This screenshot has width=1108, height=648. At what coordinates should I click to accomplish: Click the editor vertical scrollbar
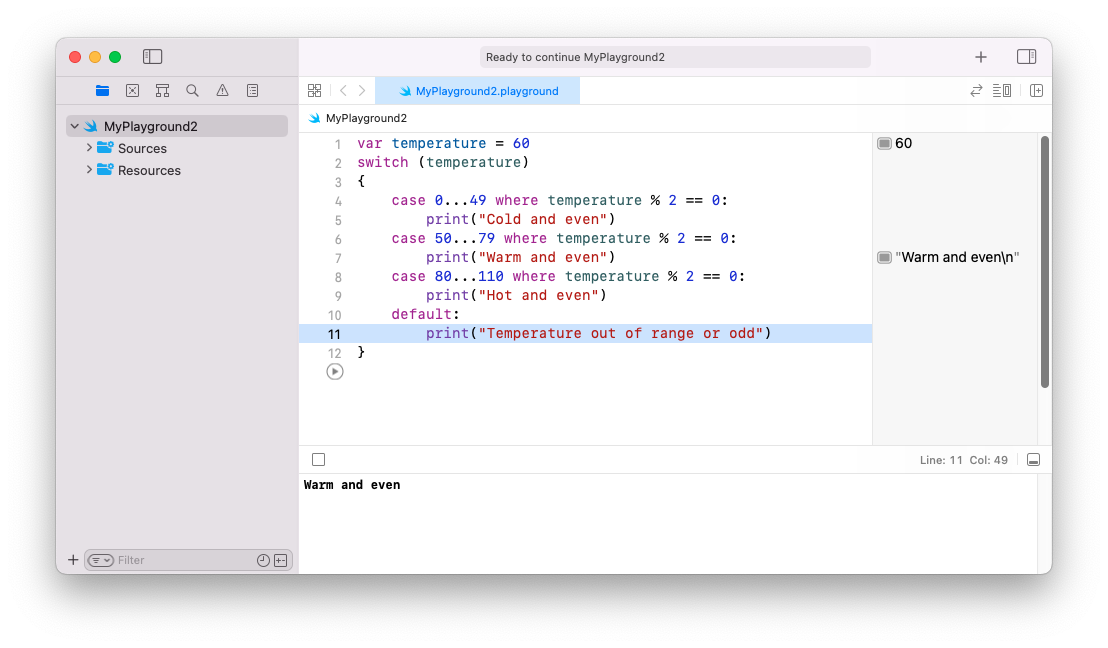[1044, 261]
